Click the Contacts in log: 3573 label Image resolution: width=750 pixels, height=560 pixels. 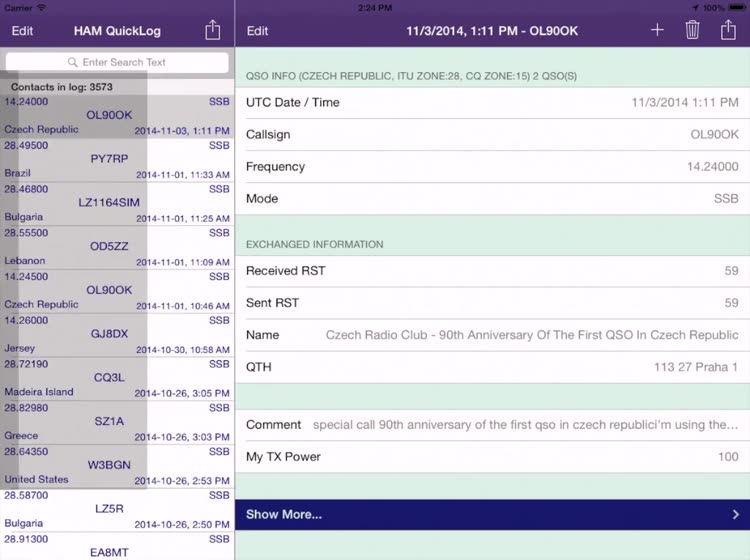62,87
